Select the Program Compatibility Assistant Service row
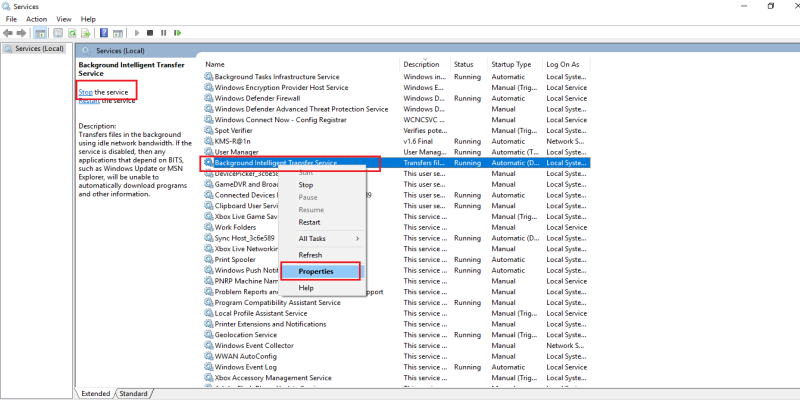 [396, 303]
